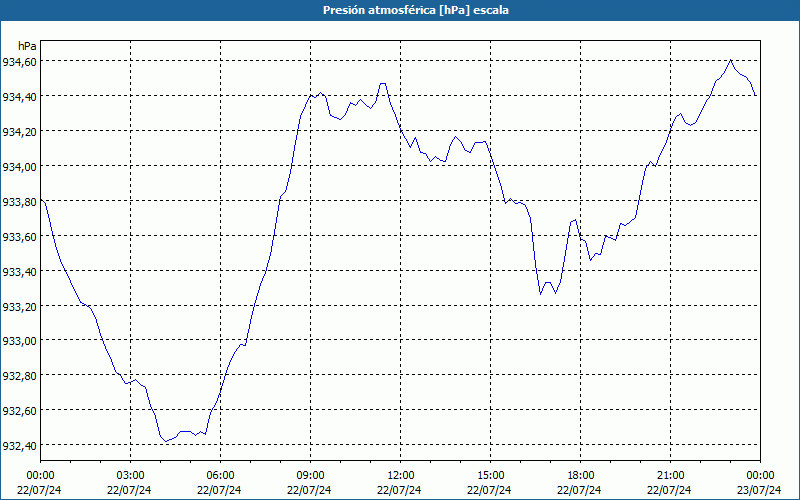Select the 933,00 axis value
The image size is (800, 500).
(19, 341)
